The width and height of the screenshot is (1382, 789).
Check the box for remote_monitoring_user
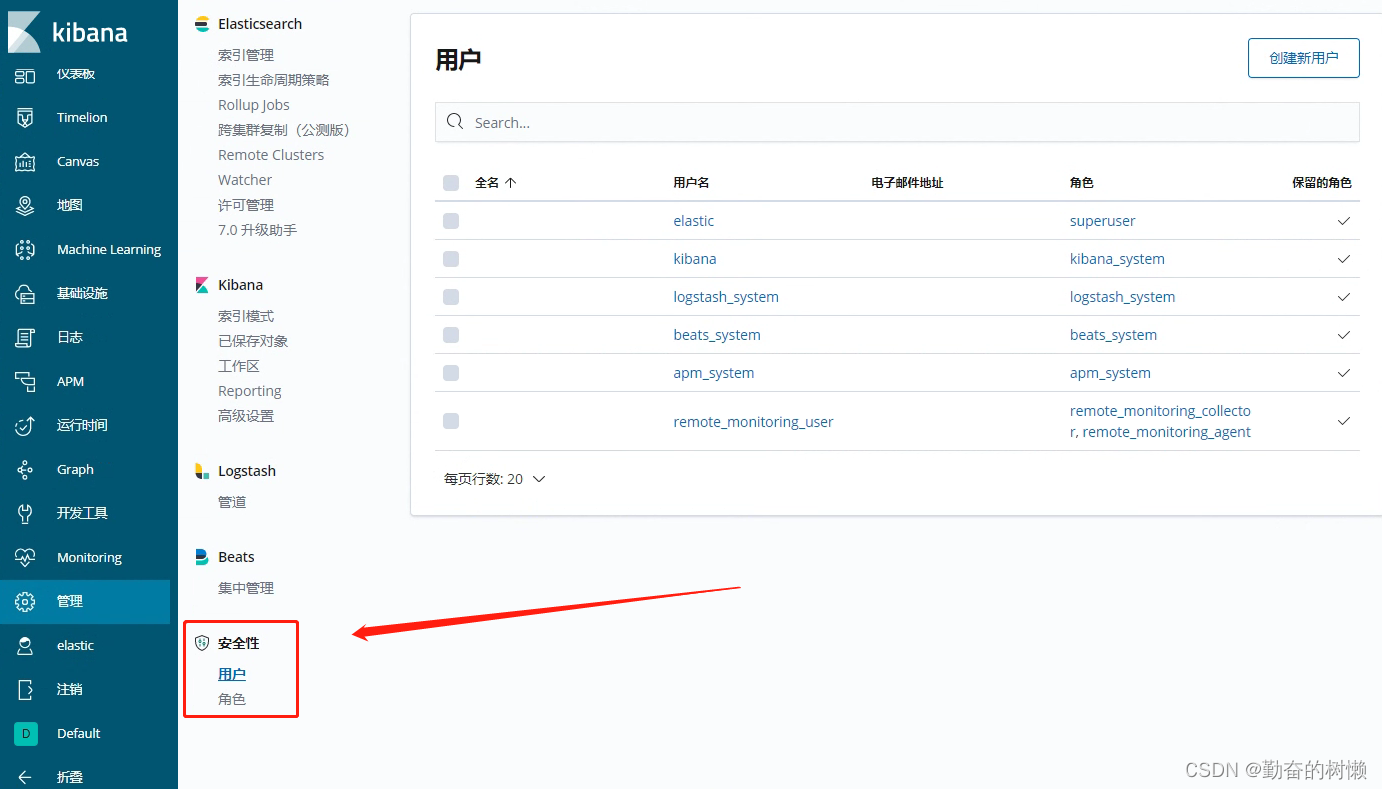coord(451,421)
